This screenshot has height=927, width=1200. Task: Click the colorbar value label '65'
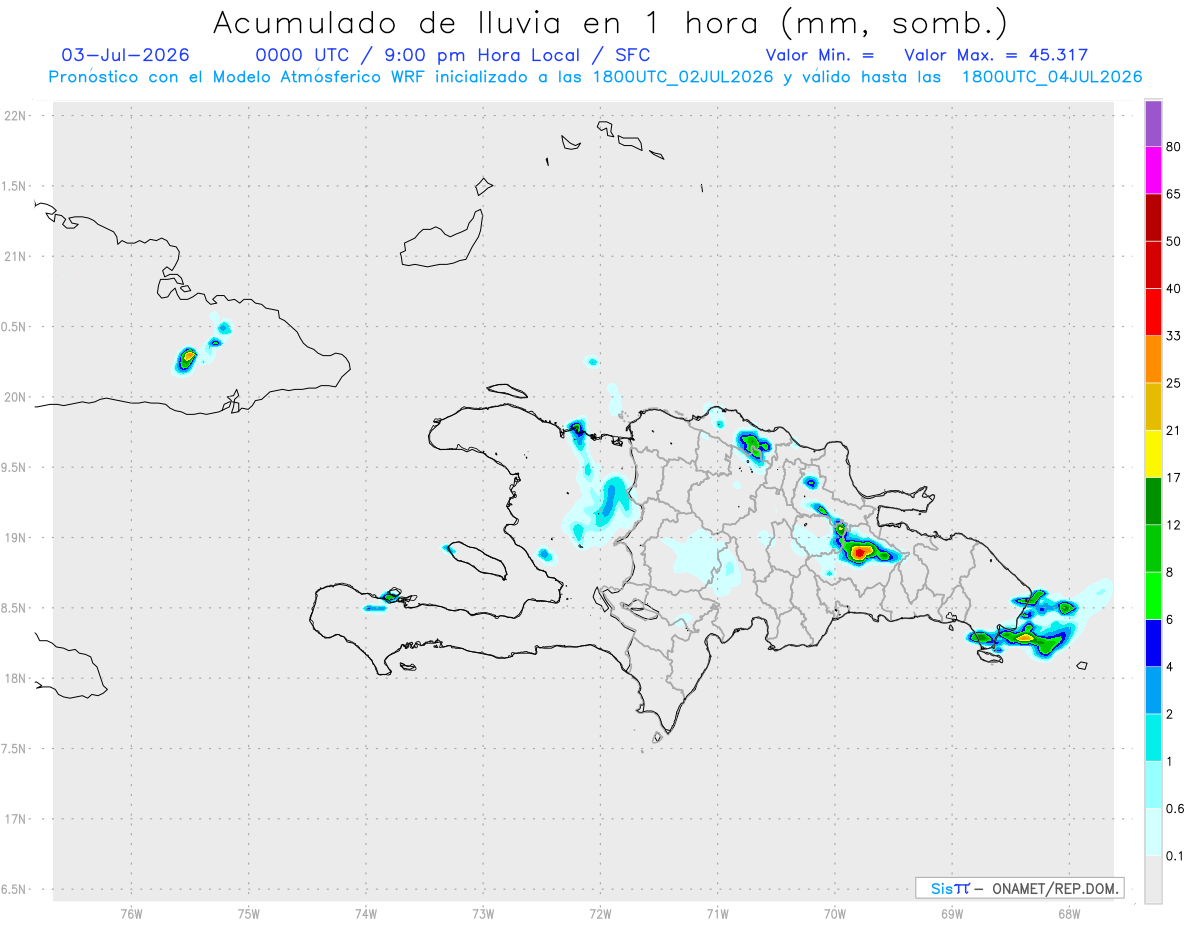coord(1174,194)
